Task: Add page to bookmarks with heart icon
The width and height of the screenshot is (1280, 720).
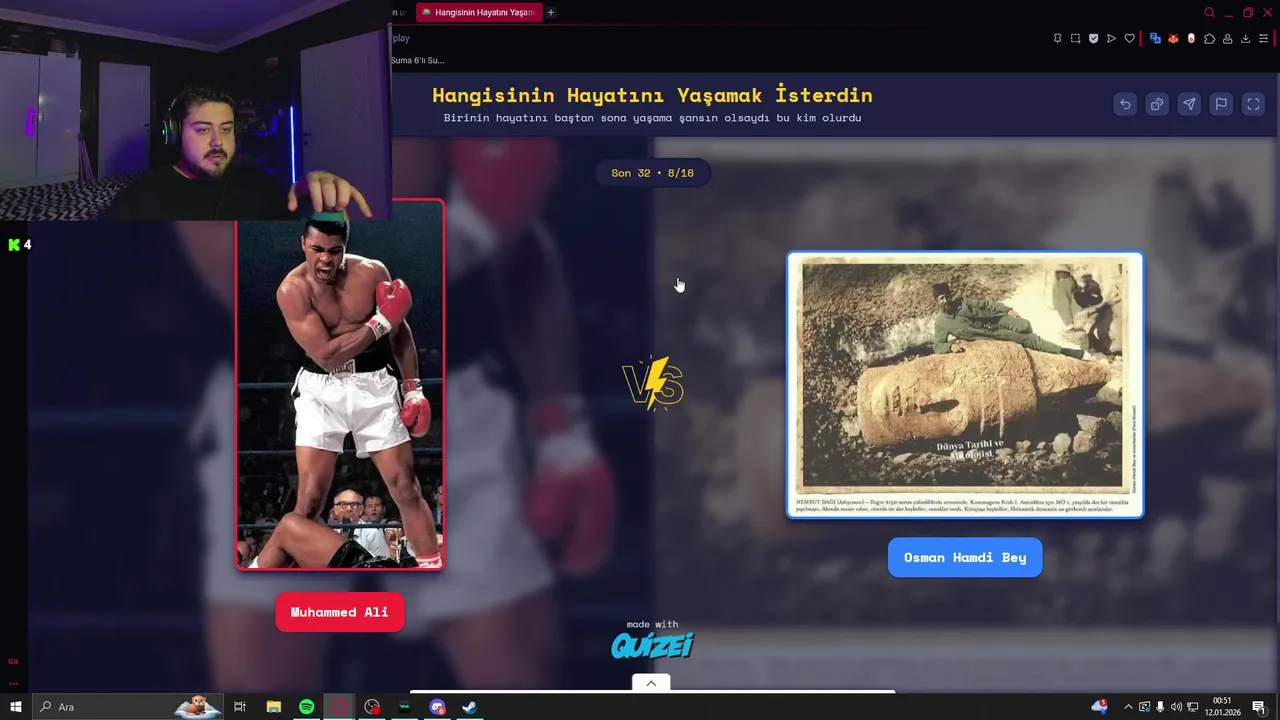Action: (x=1129, y=38)
